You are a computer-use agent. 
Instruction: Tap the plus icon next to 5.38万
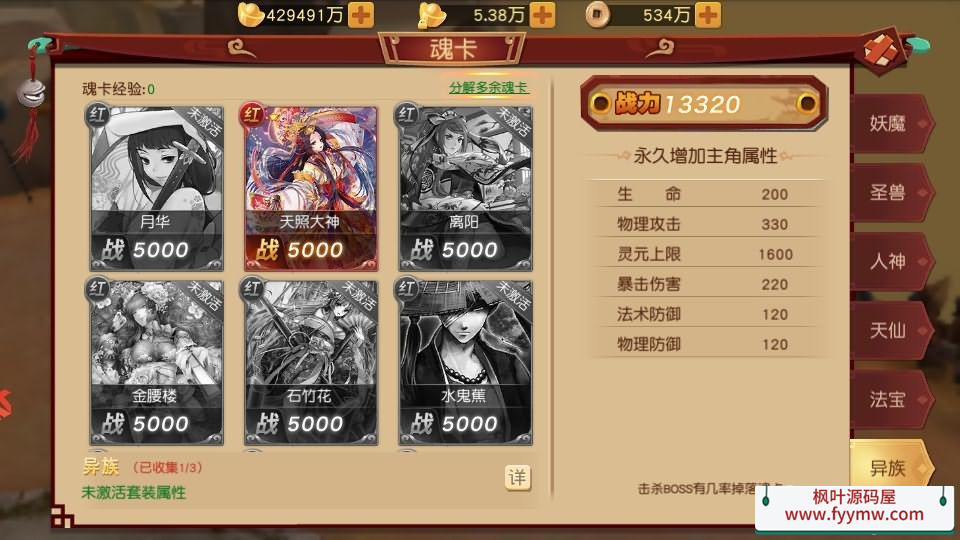[542, 15]
